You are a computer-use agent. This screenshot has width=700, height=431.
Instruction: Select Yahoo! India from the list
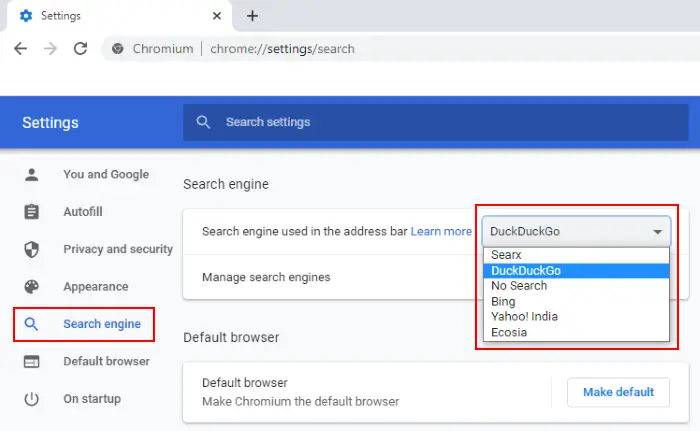pyautogui.click(x=576, y=317)
